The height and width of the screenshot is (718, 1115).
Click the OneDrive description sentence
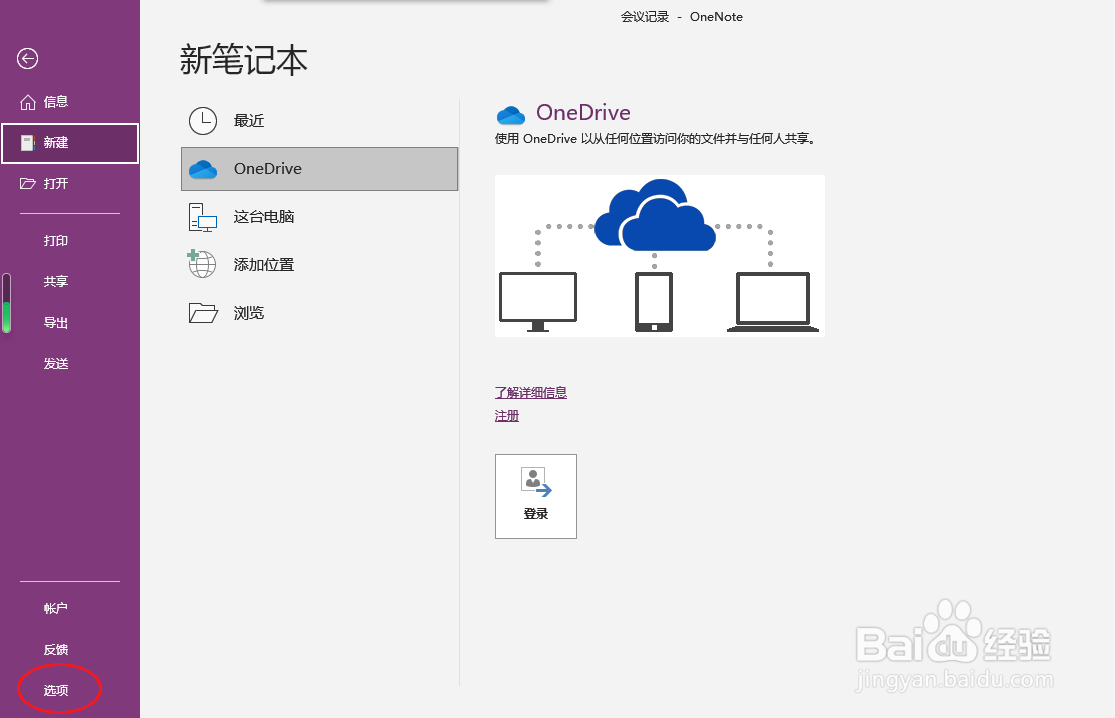tap(655, 139)
